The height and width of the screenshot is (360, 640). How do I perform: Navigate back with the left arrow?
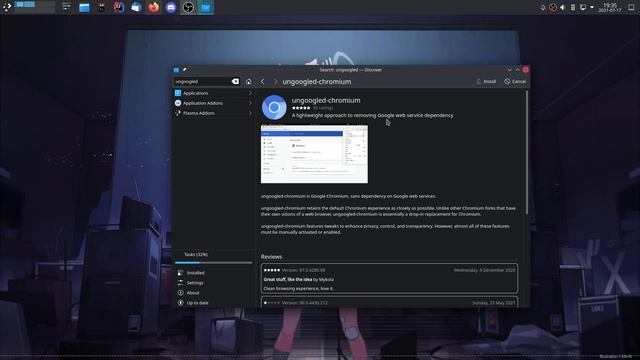point(262,82)
